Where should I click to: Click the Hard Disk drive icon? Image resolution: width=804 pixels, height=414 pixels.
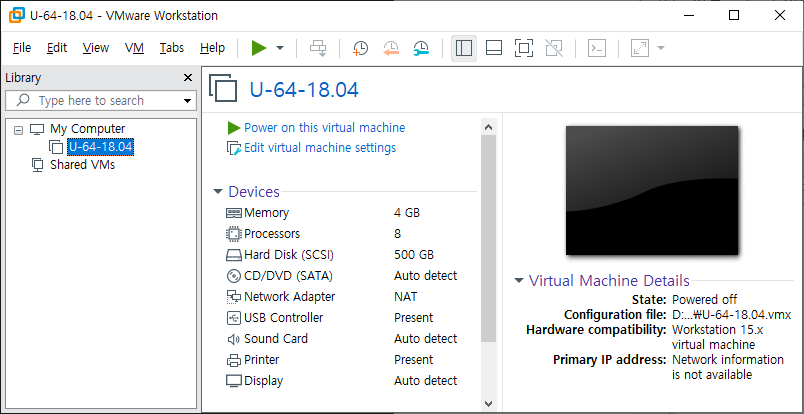tap(234, 255)
